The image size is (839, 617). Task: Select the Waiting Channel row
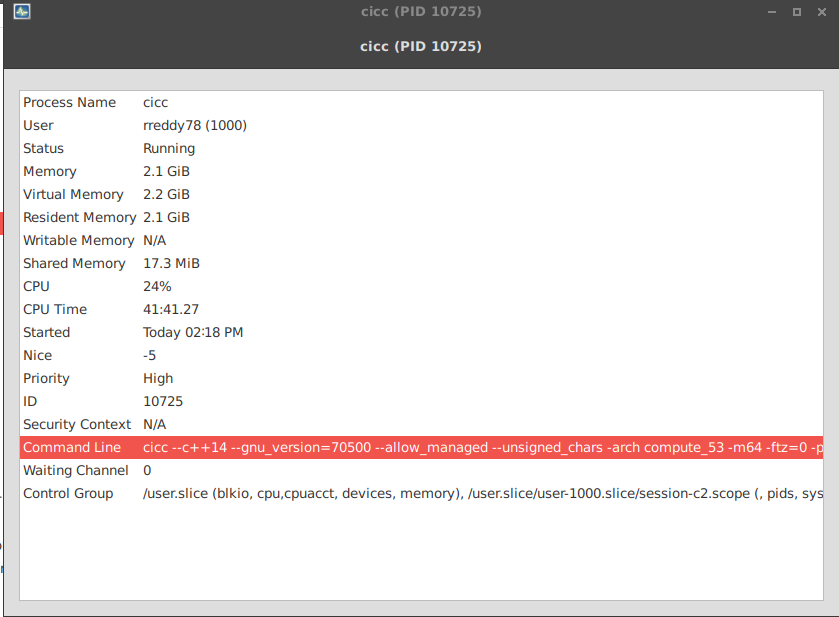pyautogui.click(x=421, y=470)
